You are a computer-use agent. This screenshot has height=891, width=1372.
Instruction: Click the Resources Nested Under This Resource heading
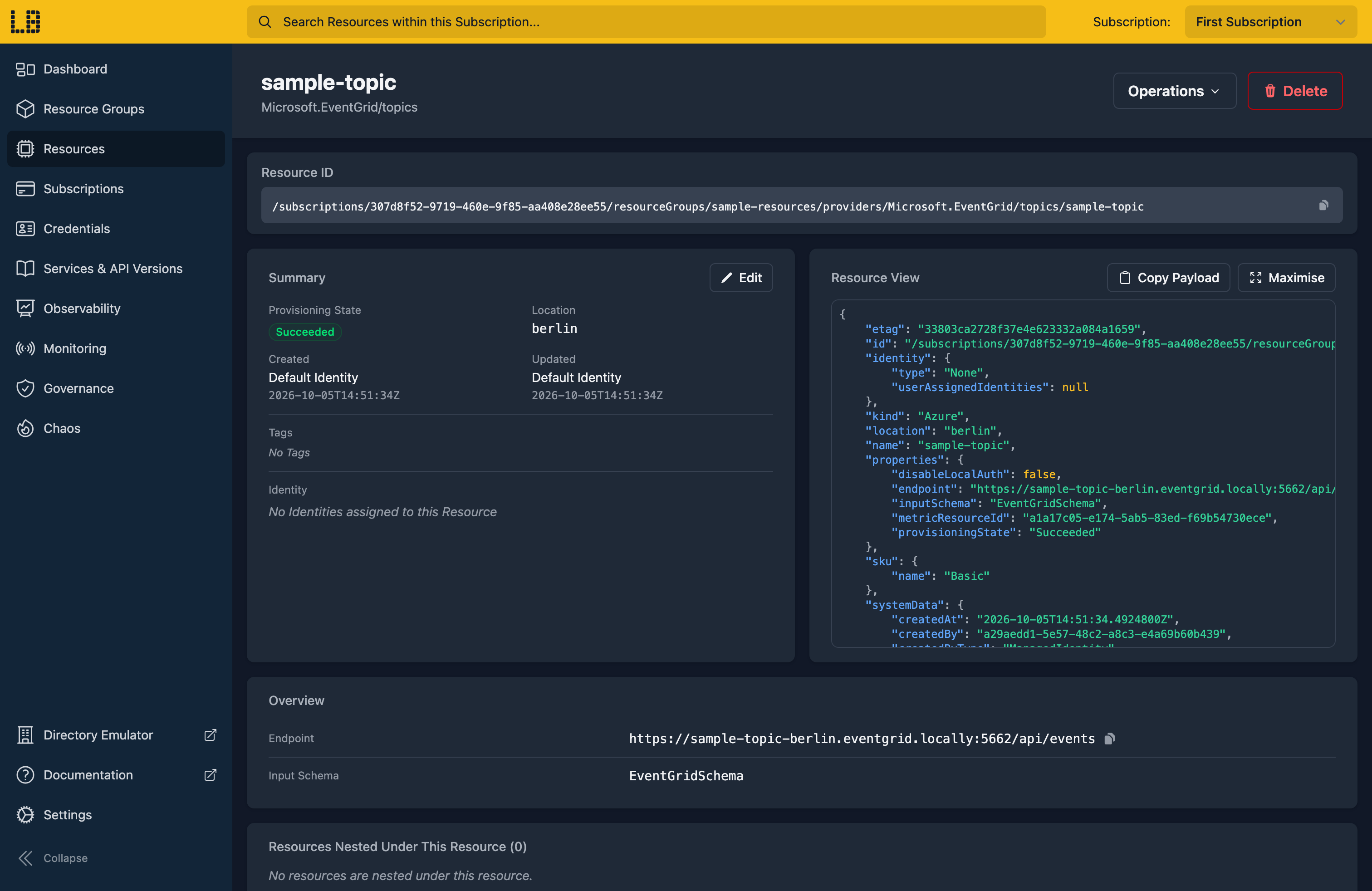[x=397, y=846]
